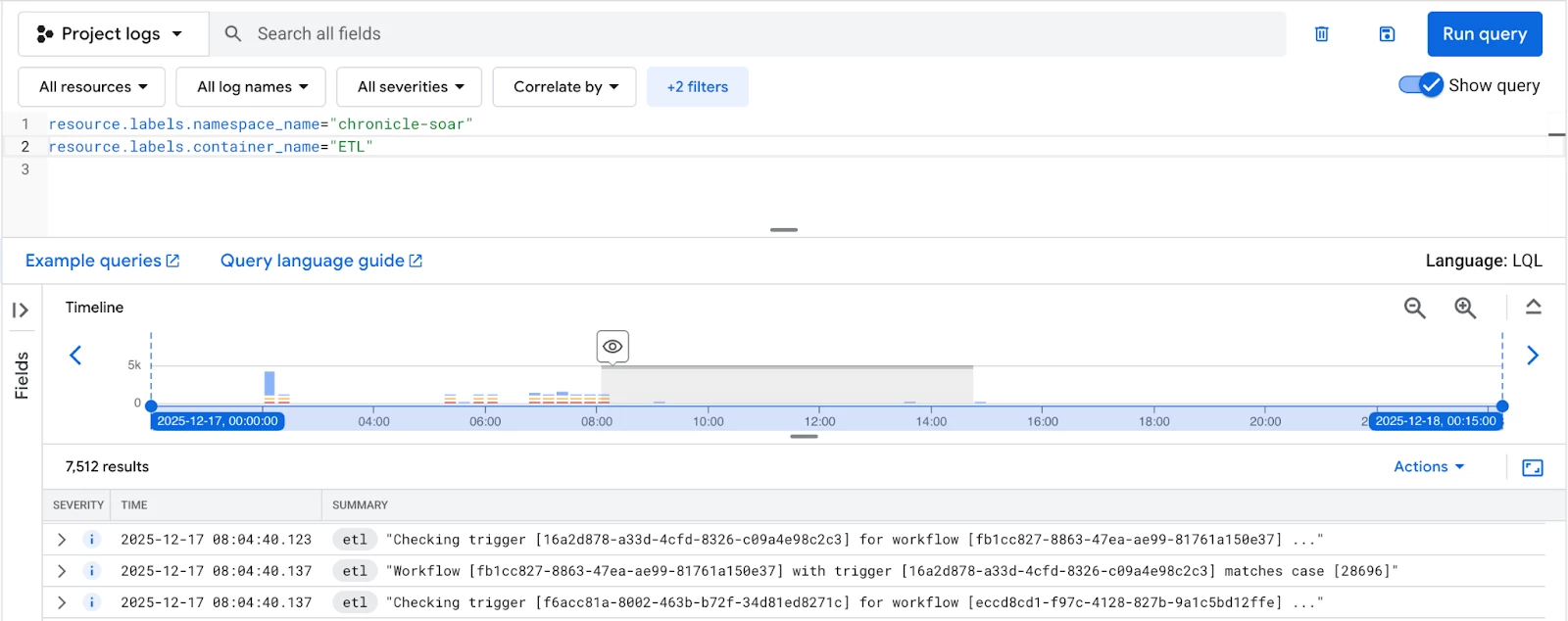Open the Query language guide link
Viewport: 1568px width, 621px height.
coord(321,261)
